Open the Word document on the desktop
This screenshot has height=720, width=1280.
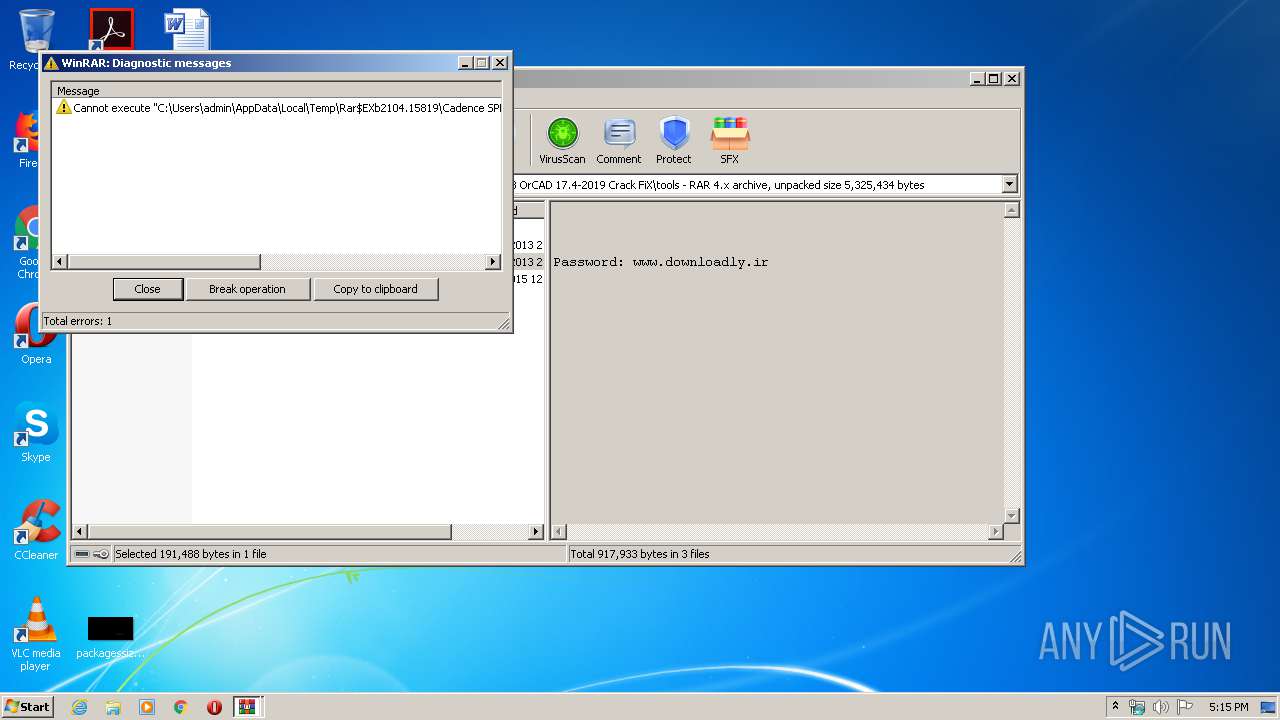click(187, 30)
